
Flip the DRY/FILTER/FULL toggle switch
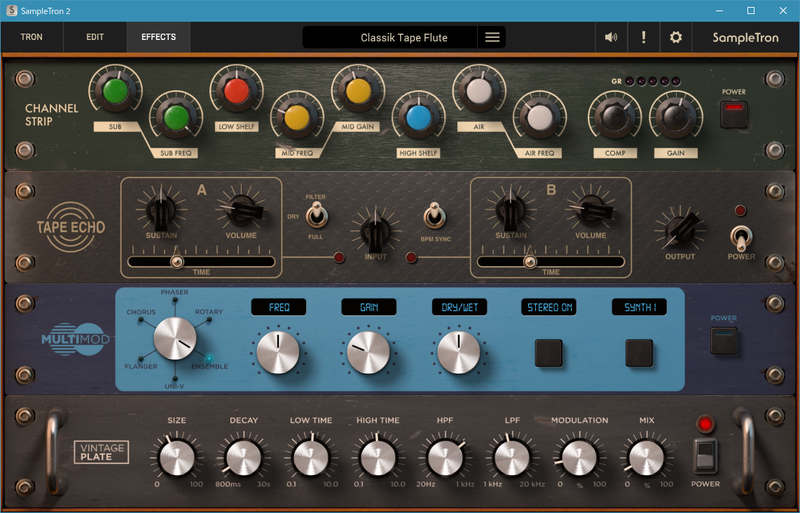pyautogui.click(x=316, y=215)
